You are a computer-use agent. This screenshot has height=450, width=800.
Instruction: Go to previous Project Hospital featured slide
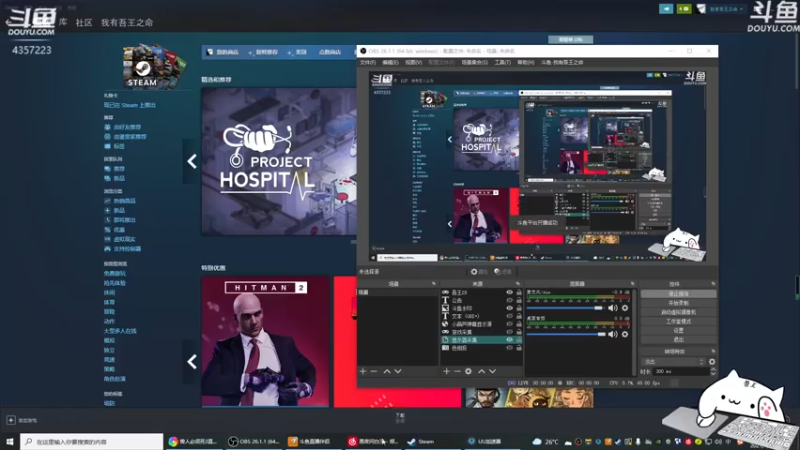[192, 161]
